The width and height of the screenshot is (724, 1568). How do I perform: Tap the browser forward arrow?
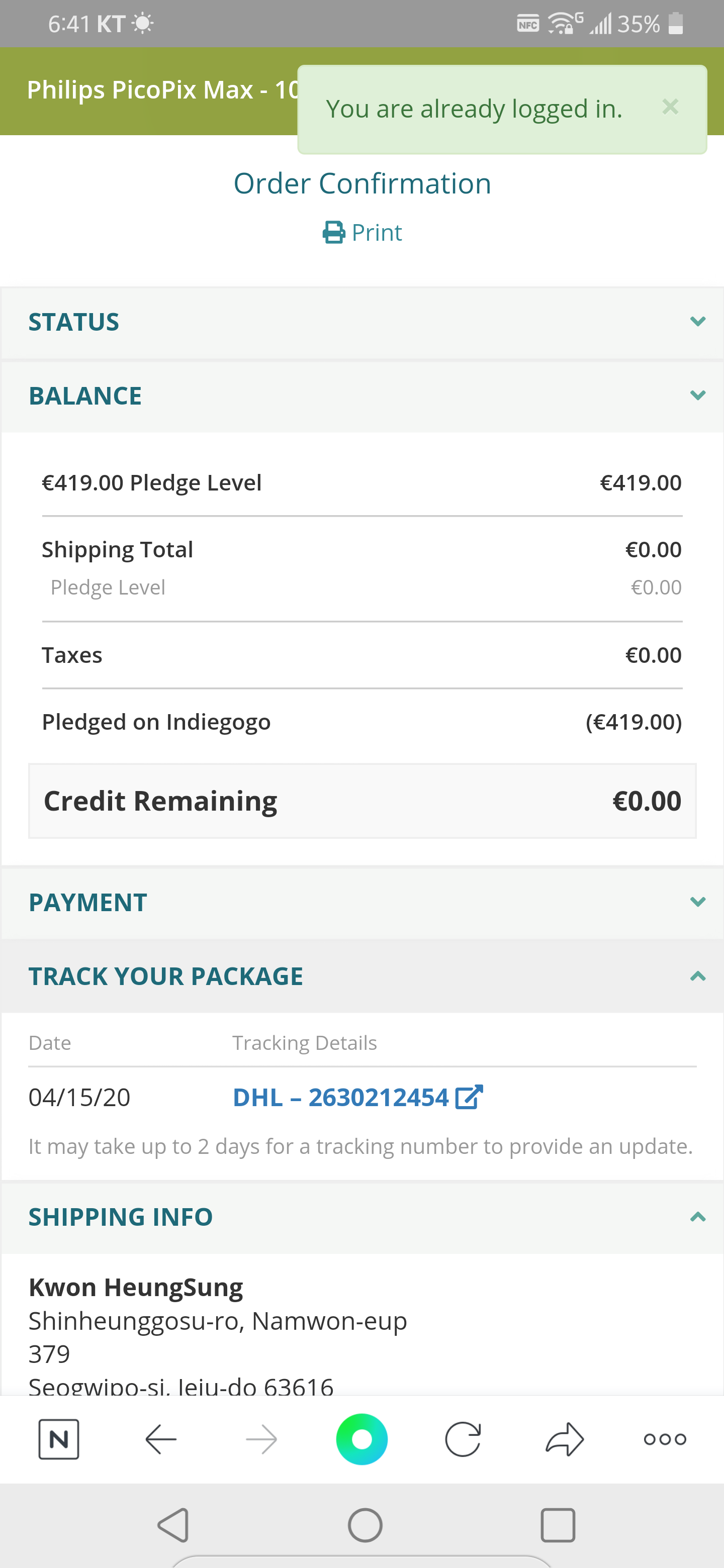[261, 1439]
